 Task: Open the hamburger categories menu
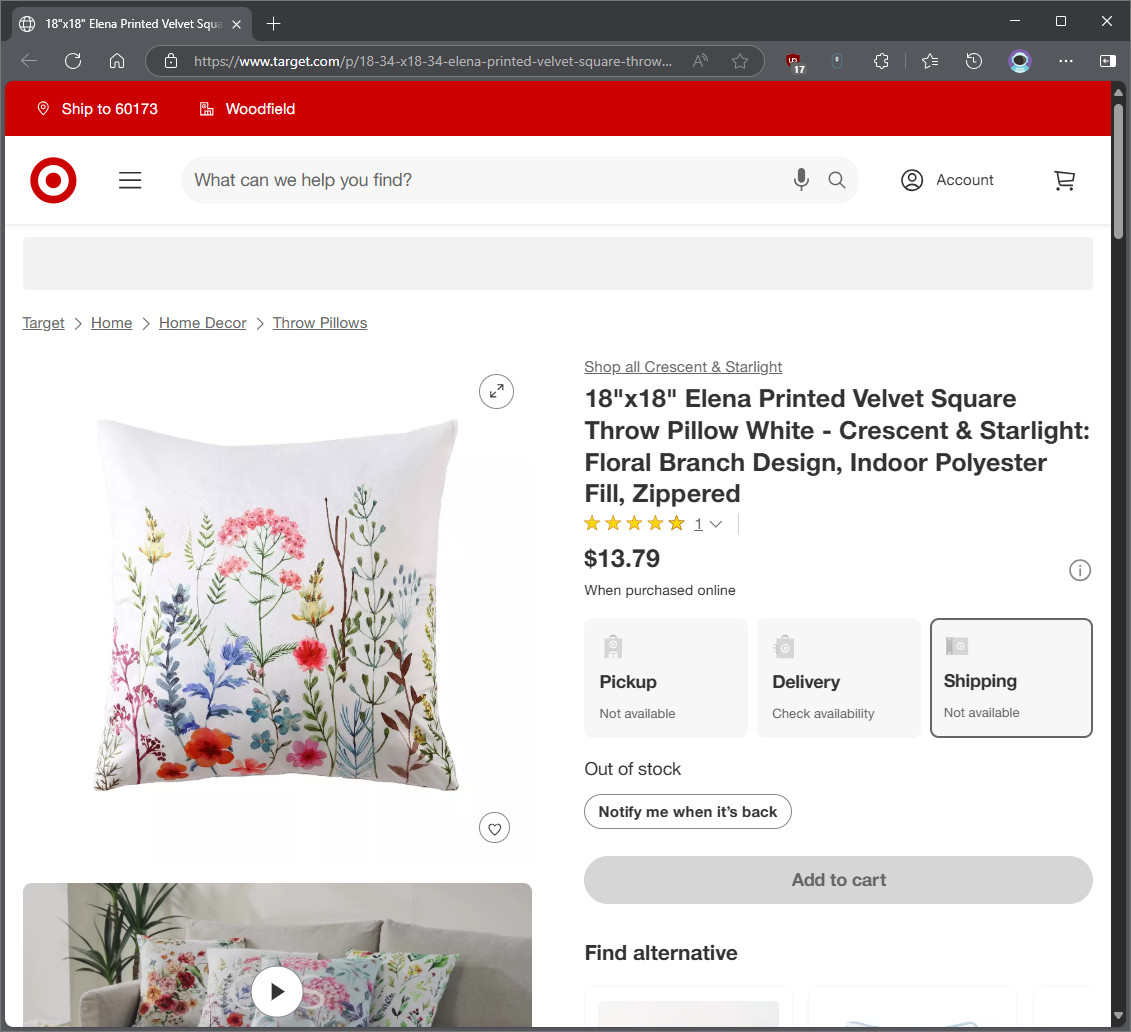pos(130,180)
